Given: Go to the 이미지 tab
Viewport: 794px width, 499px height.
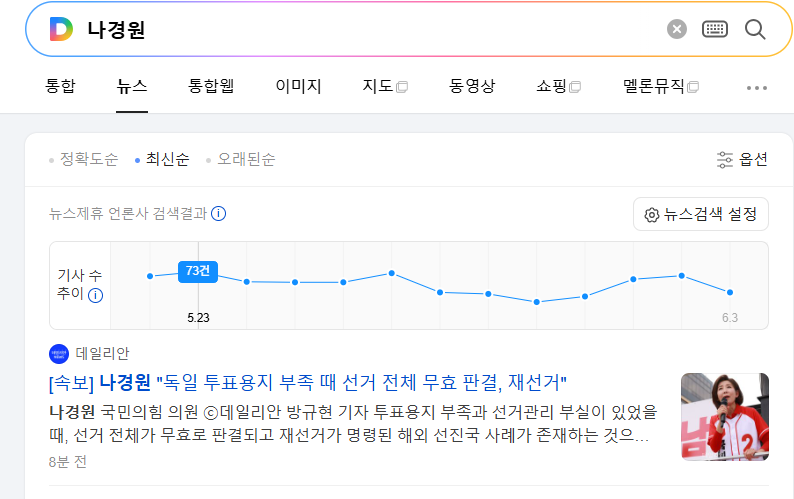Looking at the screenshot, I should (x=298, y=86).
